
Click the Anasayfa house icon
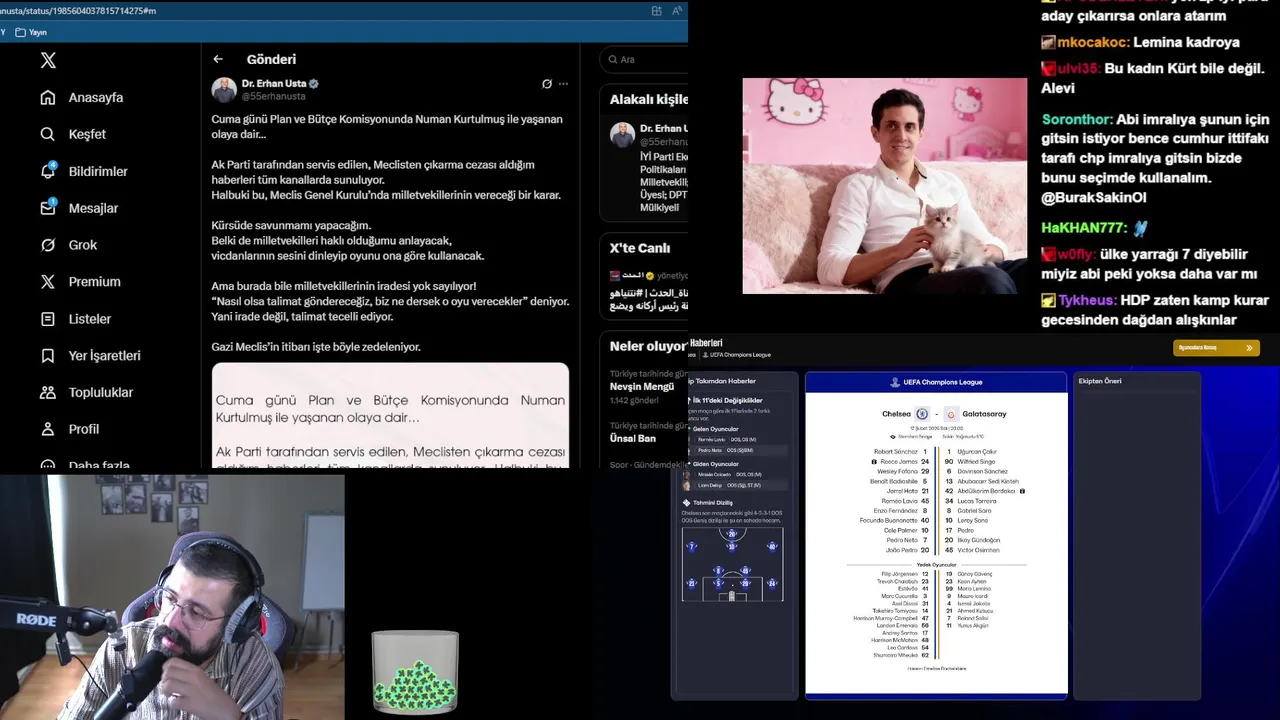(48, 97)
